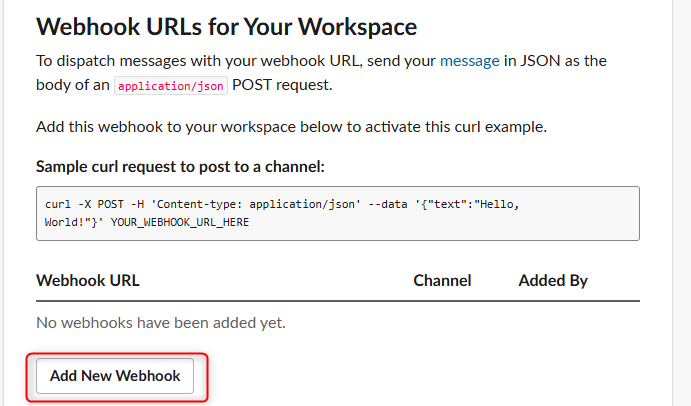Click the "curl -X POST" command text
The height and width of the screenshot is (406, 691).
click(84, 205)
